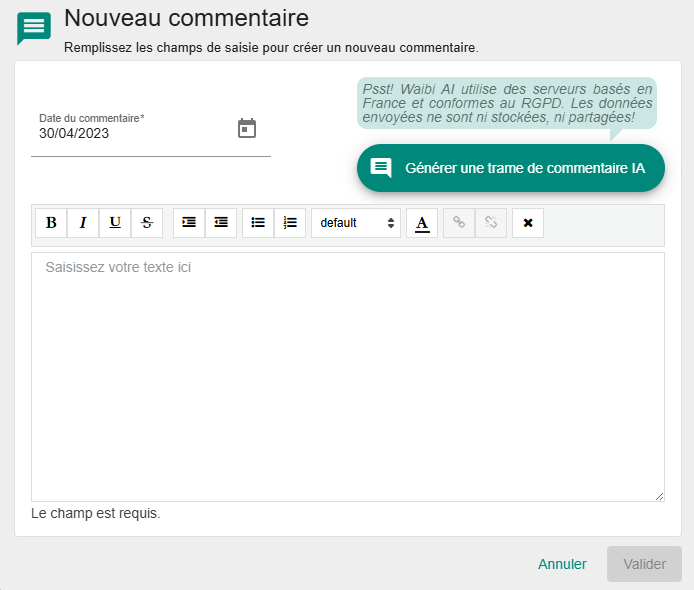Click the 'Nouveau commentaire' heading
This screenshot has height=590, width=694.
[186, 18]
